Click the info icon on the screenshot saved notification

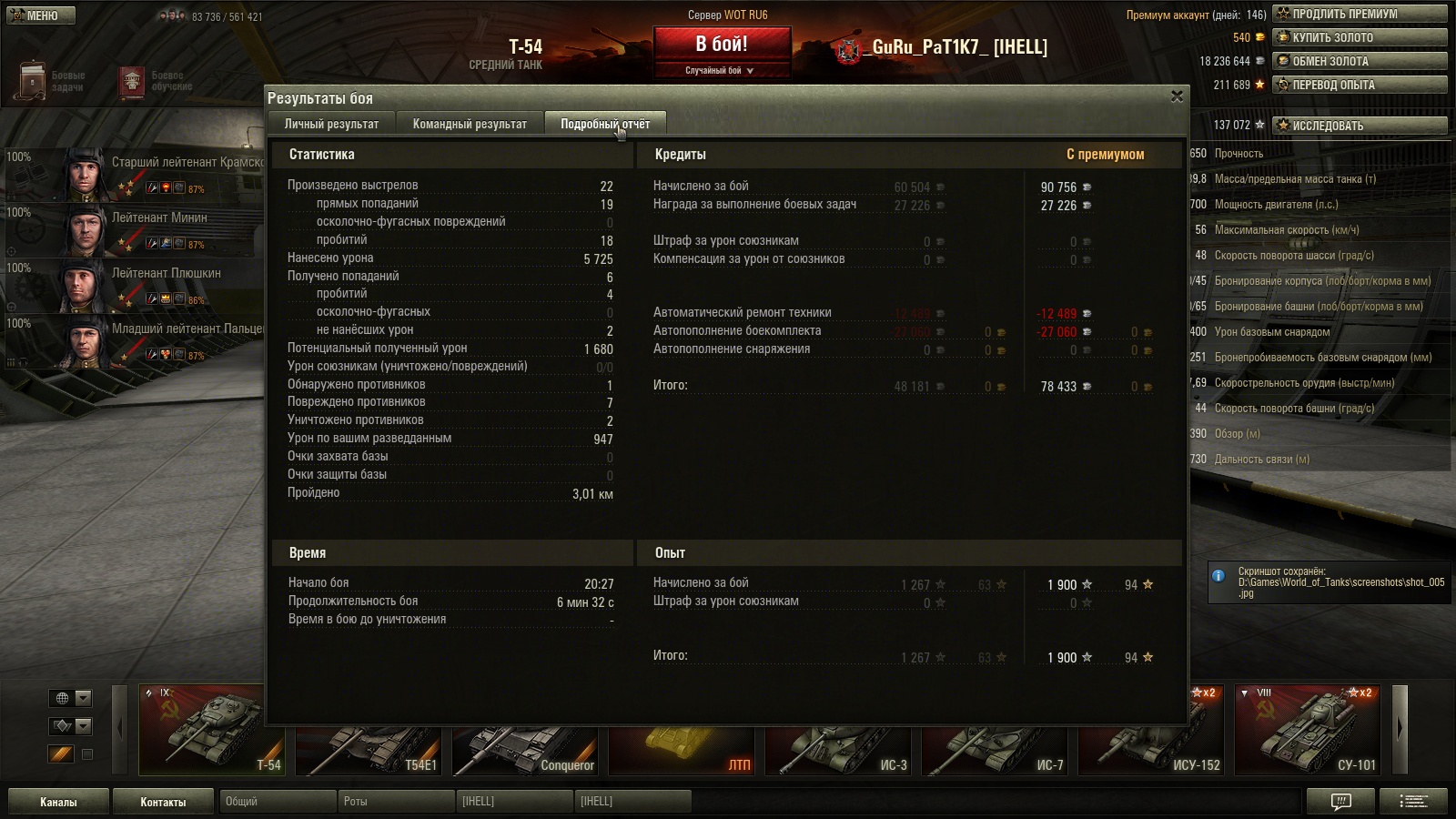1218,576
